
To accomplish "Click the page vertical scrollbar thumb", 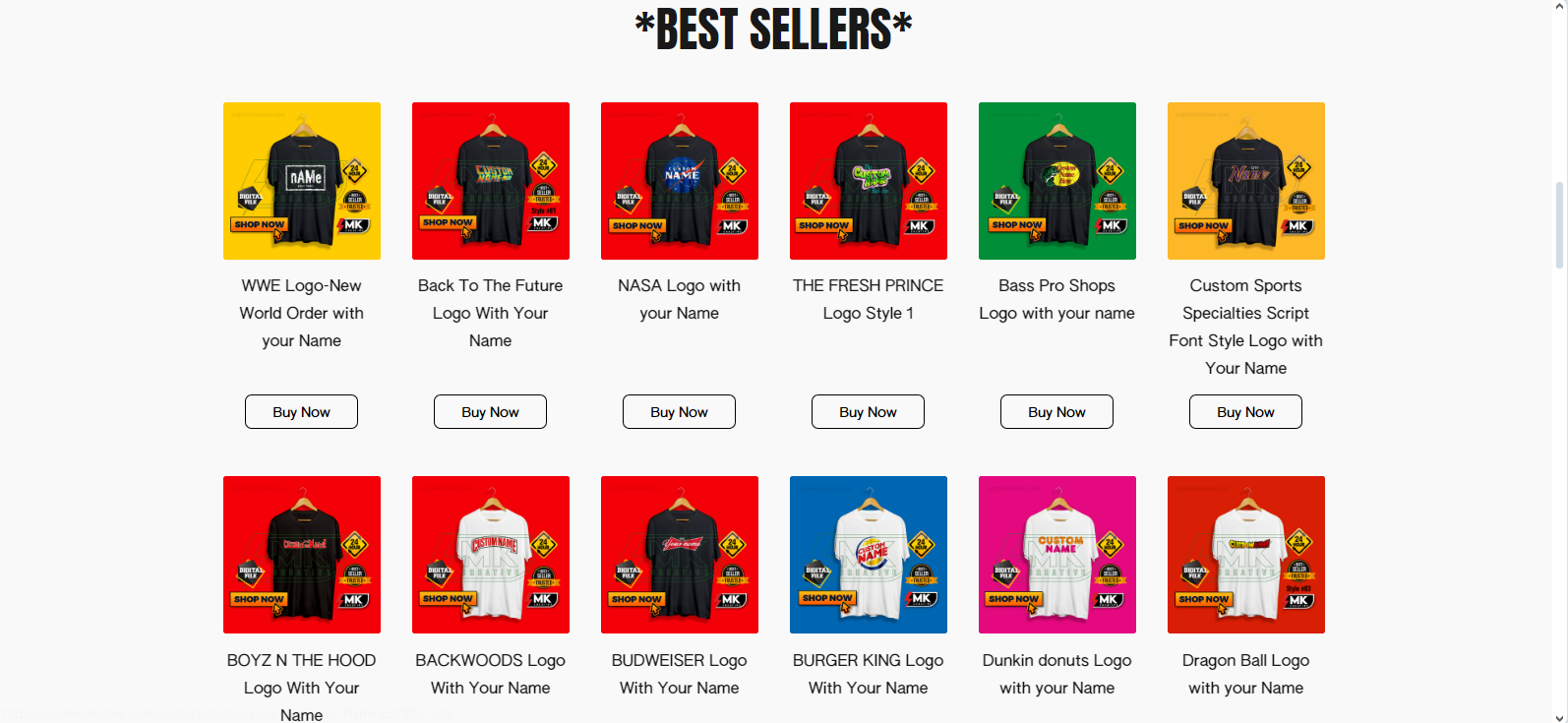I will 1559,224.
